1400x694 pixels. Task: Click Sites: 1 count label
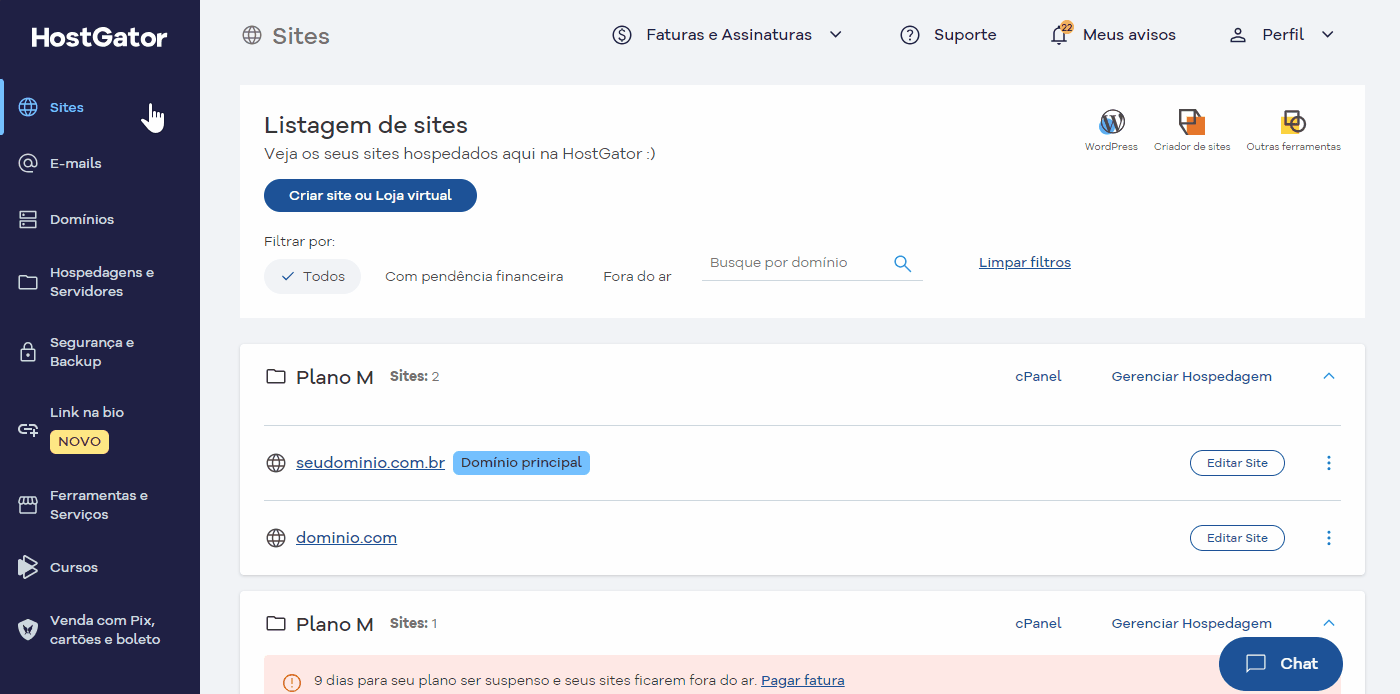(414, 623)
